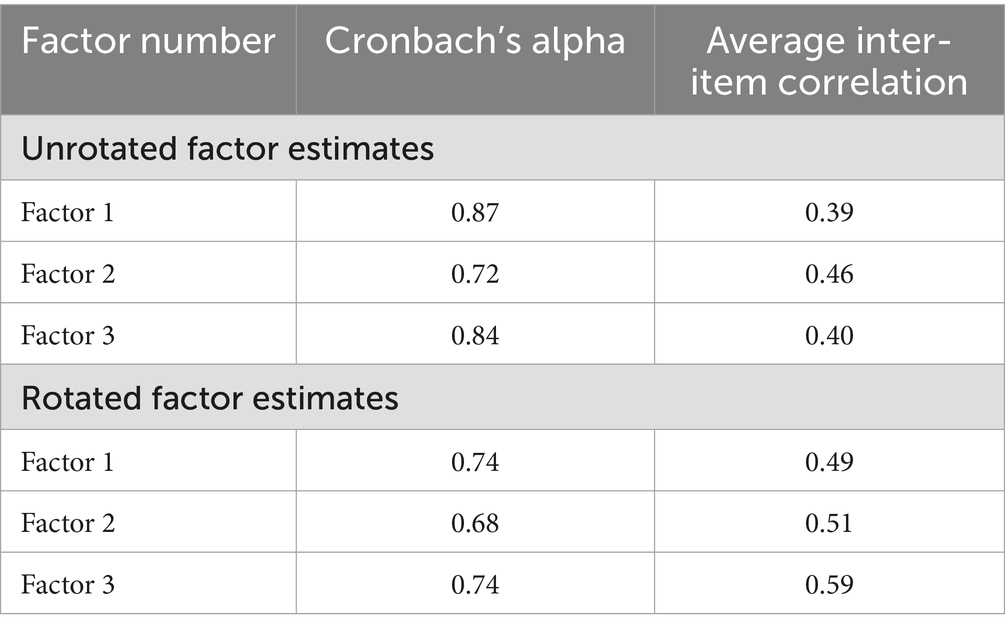Click the Factor 3 label under Rotated estimates

[67, 584]
